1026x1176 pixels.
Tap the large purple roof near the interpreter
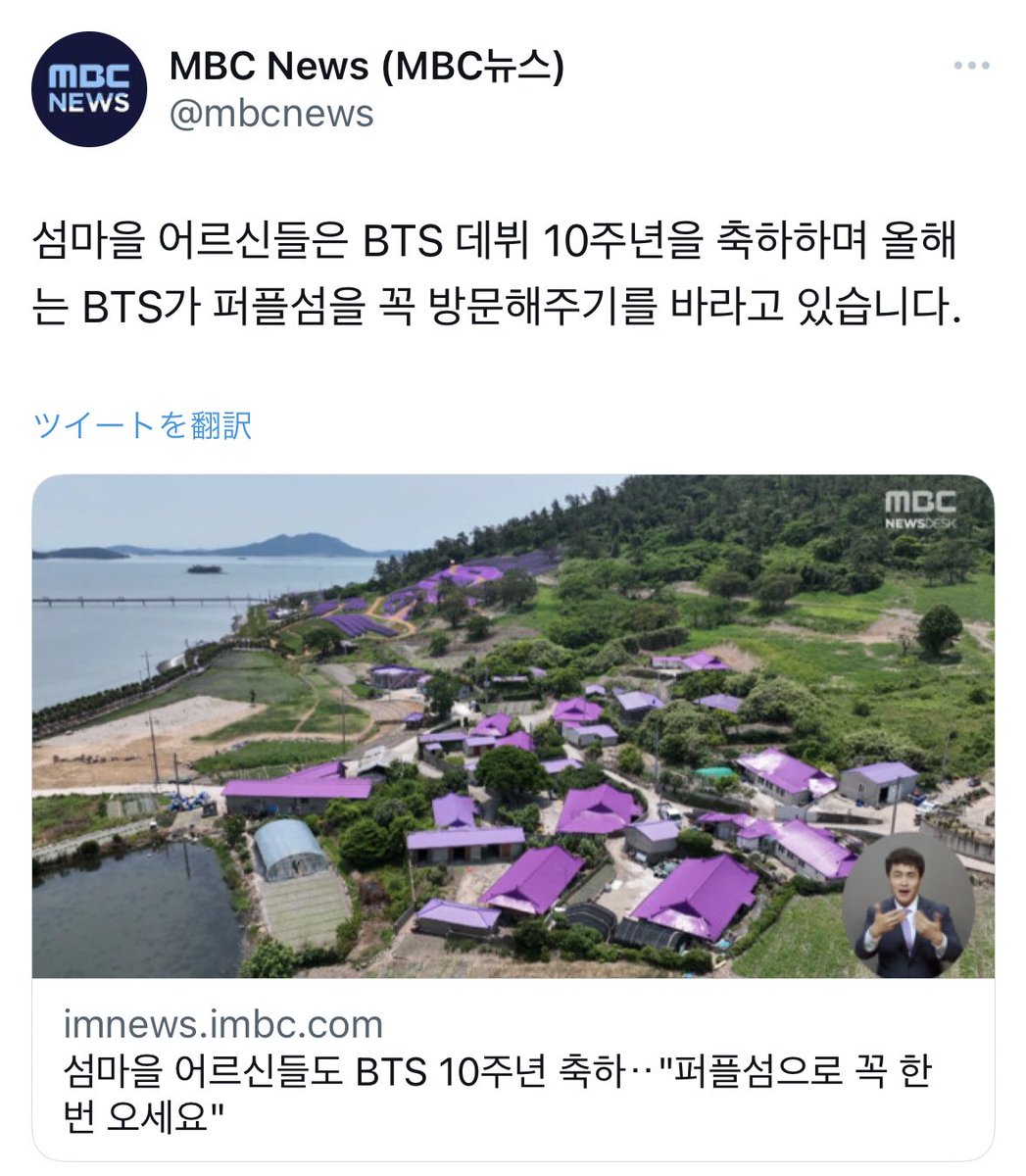coord(698,895)
